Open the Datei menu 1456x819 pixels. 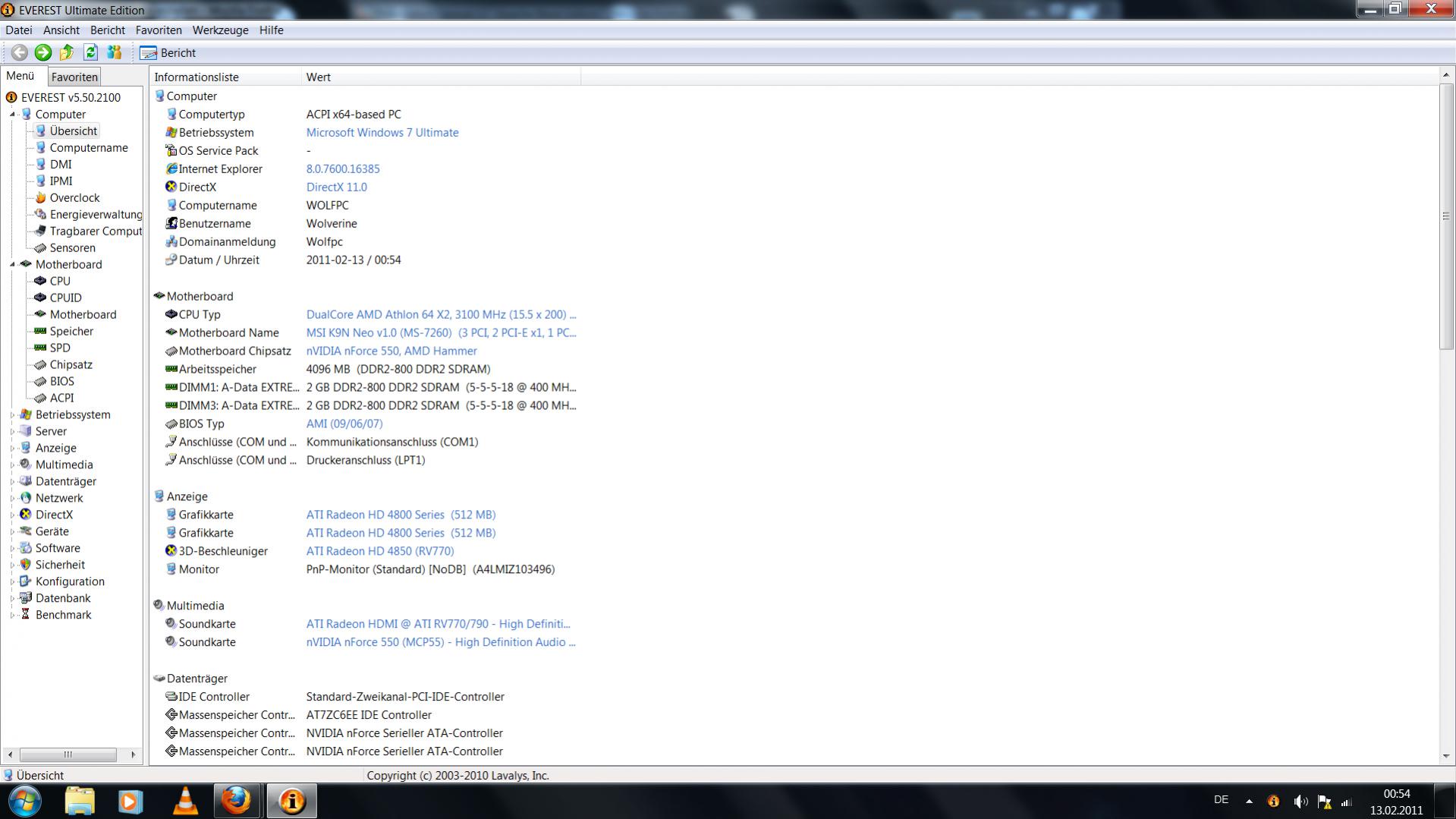click(19, 30)
